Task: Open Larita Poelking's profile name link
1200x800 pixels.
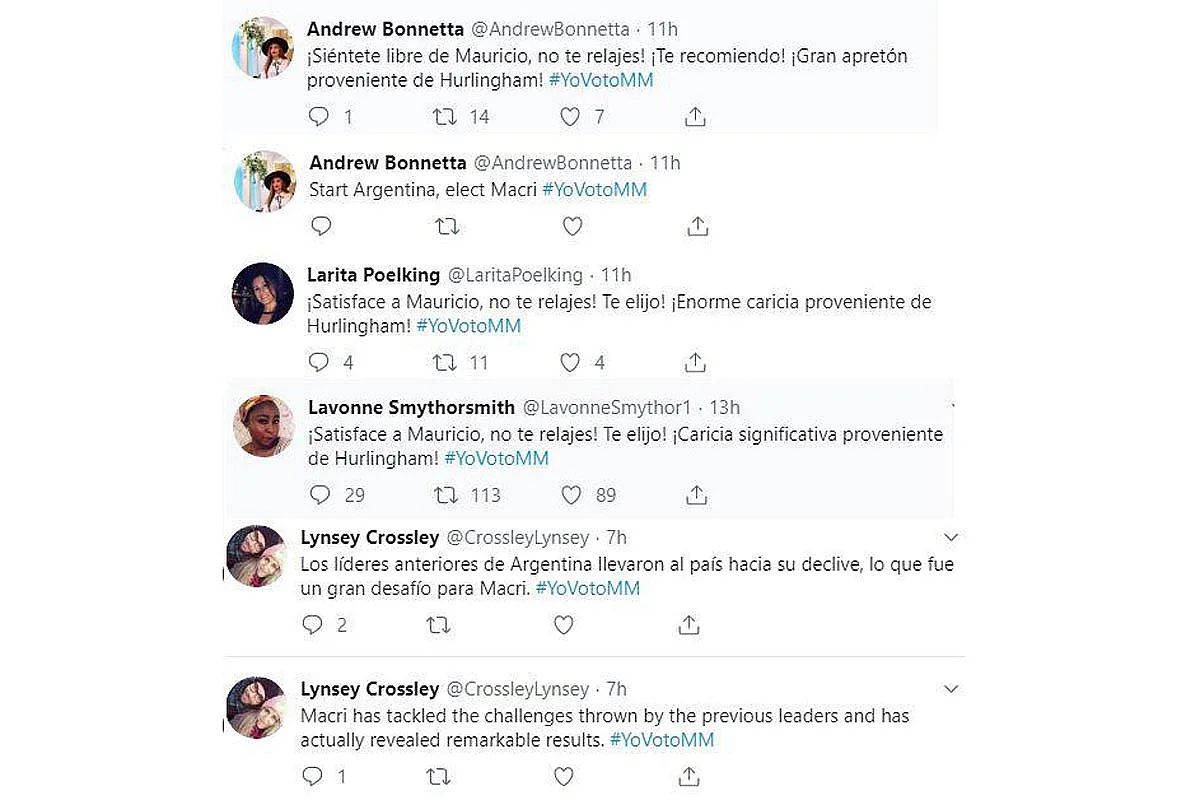Action: [373, 274]
